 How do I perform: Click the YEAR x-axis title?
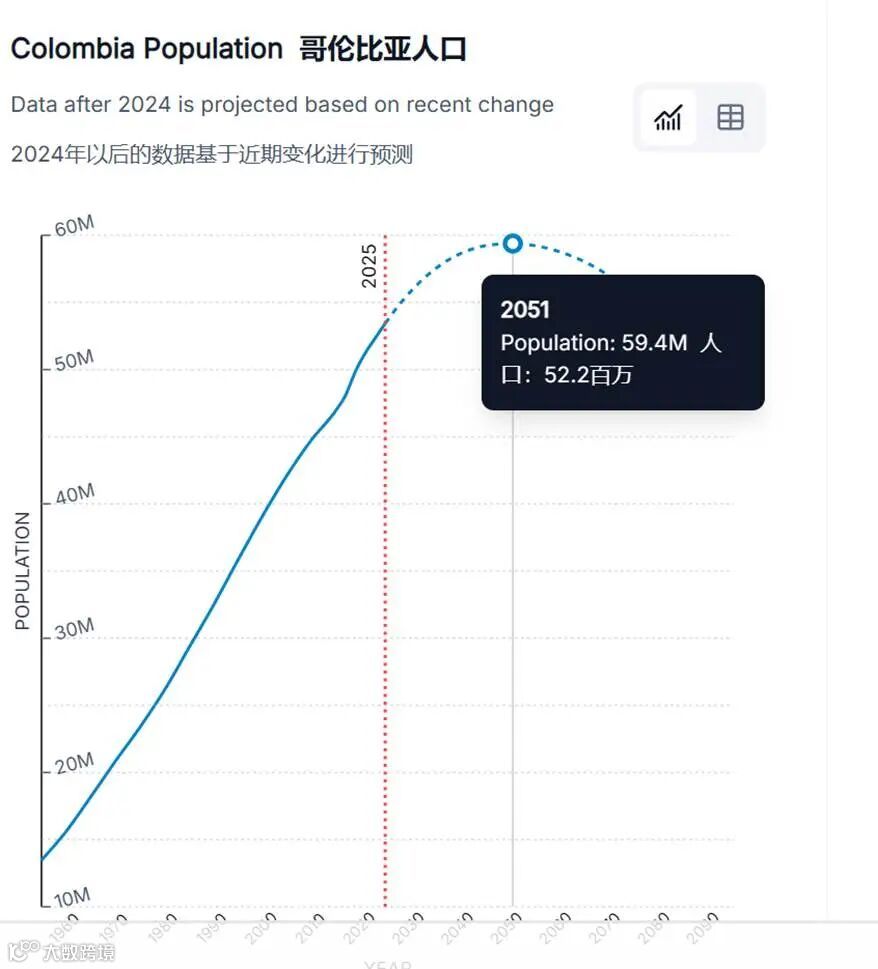386,964
